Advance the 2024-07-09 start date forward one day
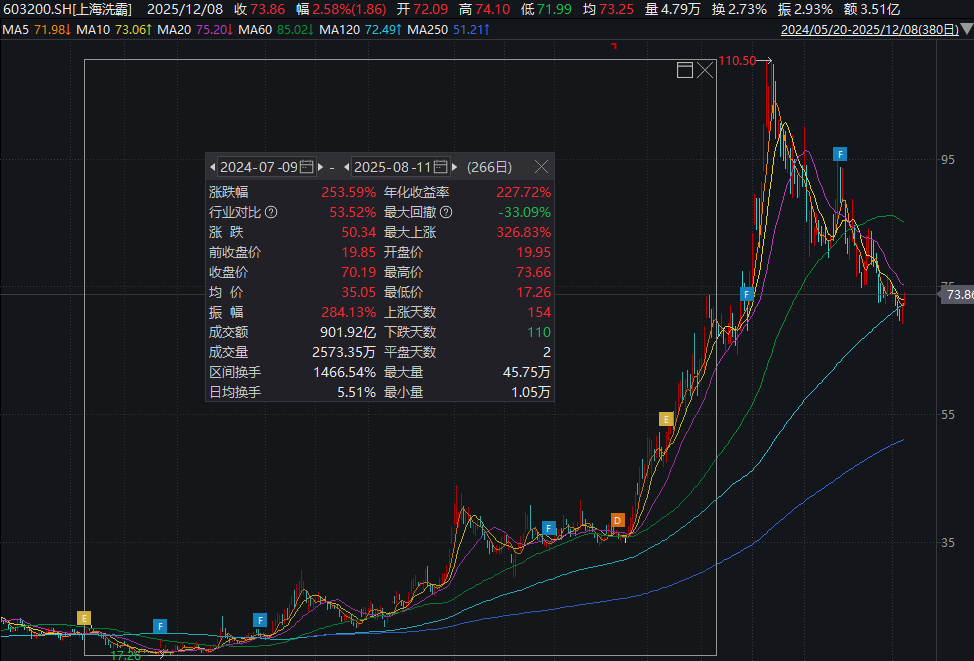 pyautogui.click(x=321, y=167)
